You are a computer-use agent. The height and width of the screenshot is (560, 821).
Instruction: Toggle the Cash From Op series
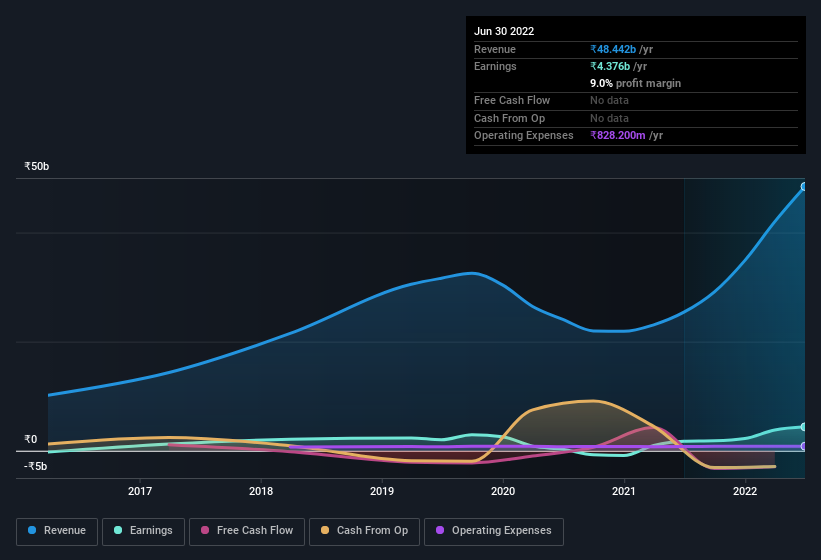(x=364, y=531)
